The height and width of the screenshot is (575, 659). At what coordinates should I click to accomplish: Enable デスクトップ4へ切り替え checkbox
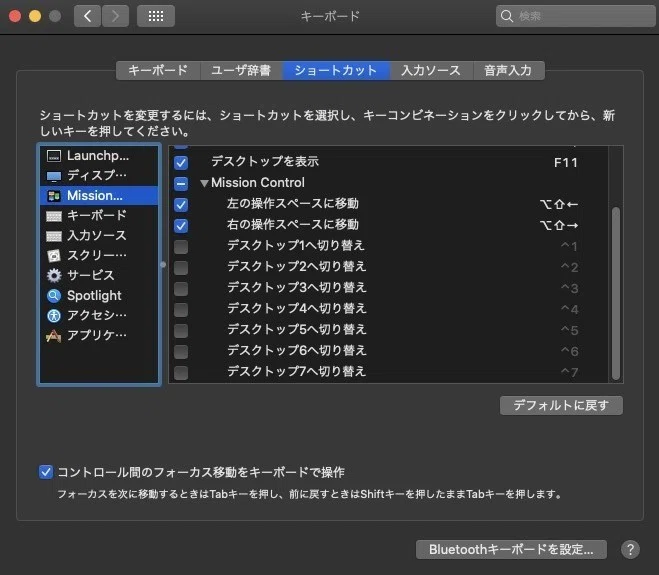pyautogui.click(x=181, y=310)
